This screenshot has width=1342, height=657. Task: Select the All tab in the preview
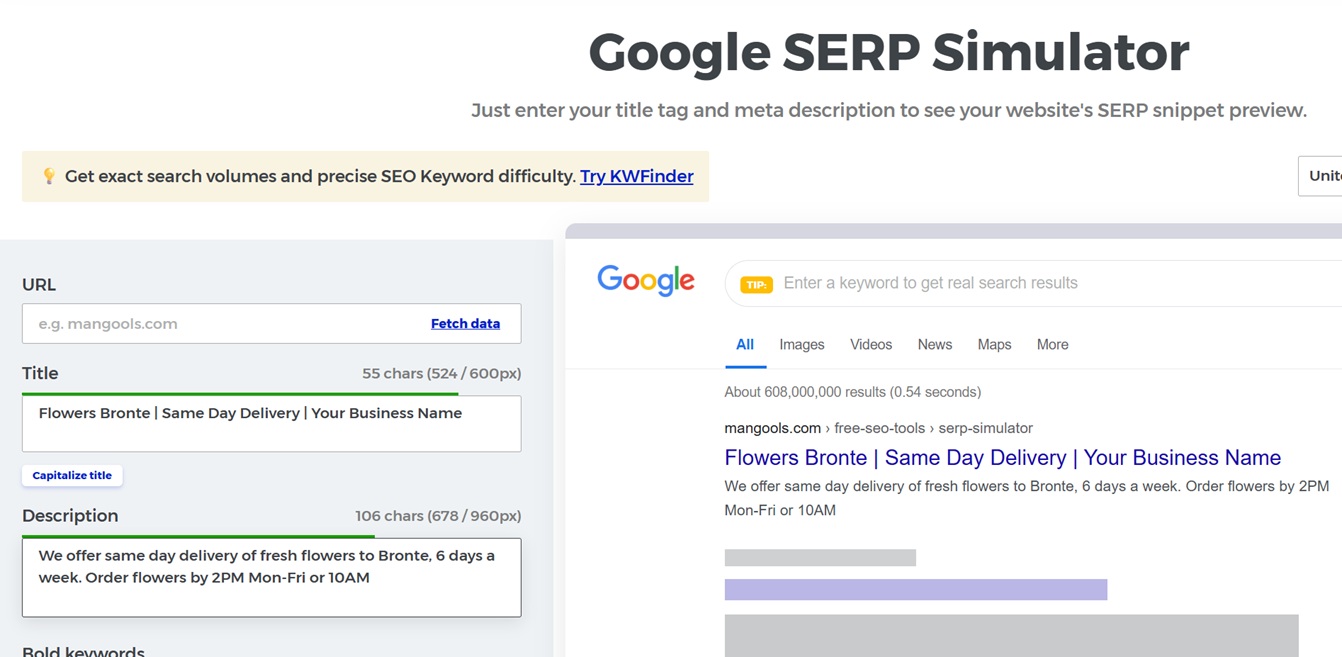745,345
